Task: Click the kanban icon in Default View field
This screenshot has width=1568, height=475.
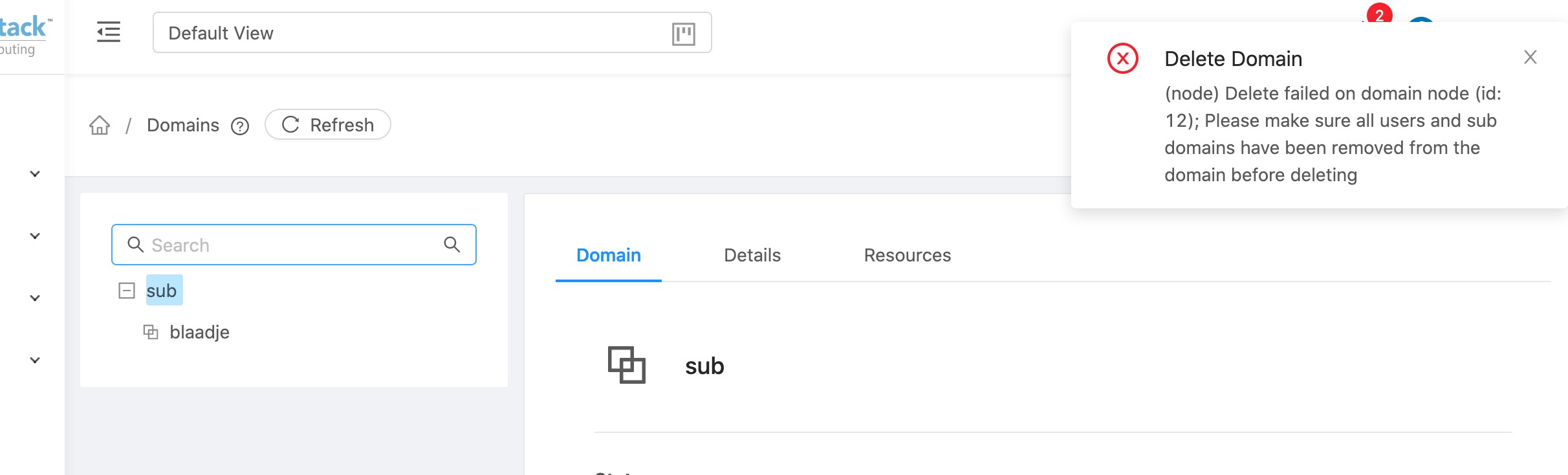Action: pyautogui.click(x=685, y=33)
